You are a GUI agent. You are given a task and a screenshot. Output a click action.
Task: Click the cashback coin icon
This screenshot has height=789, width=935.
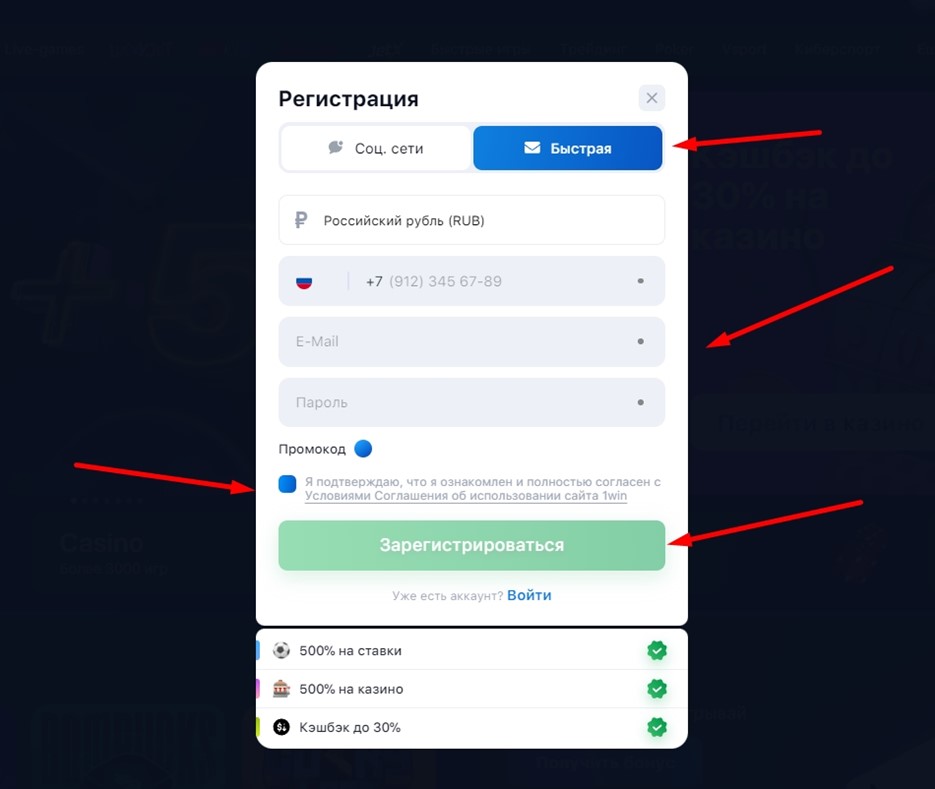pos(281,727)
